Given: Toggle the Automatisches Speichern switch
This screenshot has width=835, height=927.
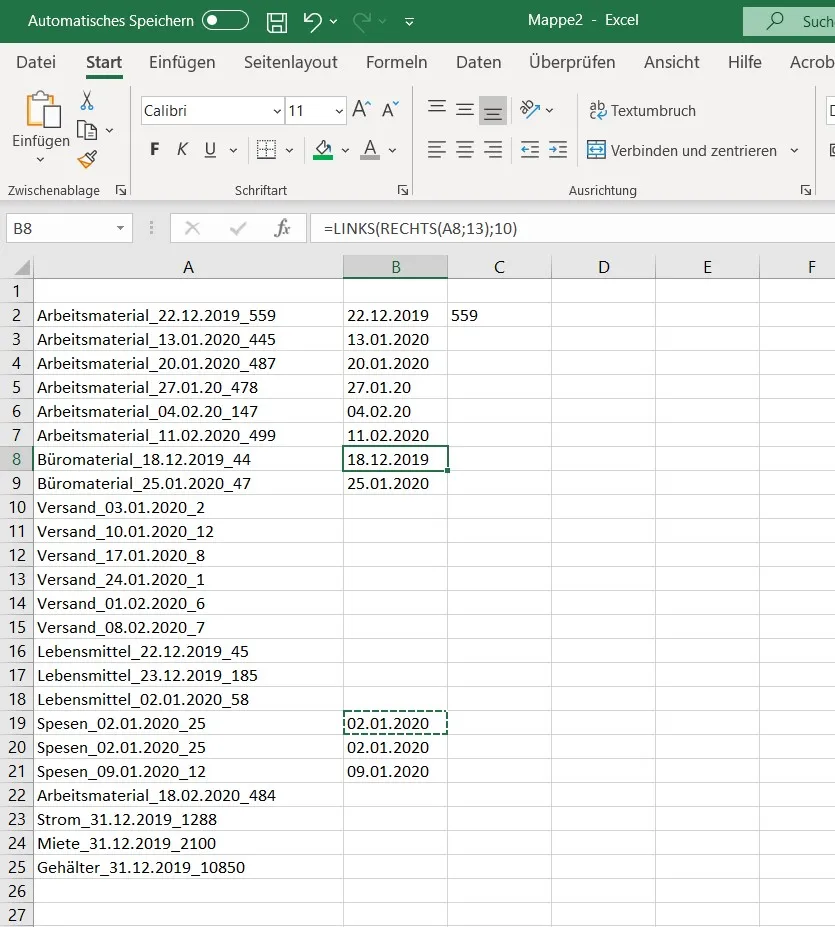Looking at the screenshot, I should [225, 21].
